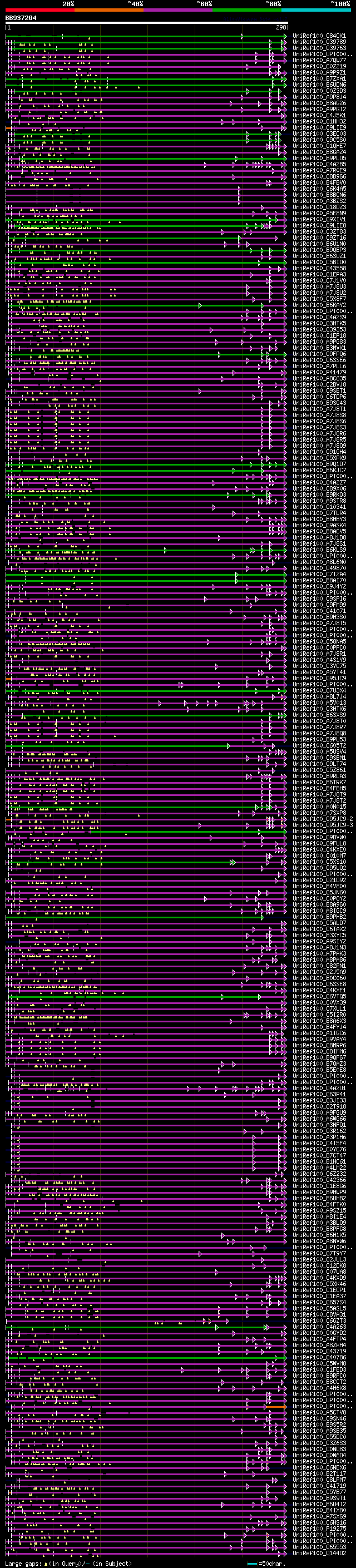Select the UniRef100_Q95JC9-2 entry

[323, 819]
